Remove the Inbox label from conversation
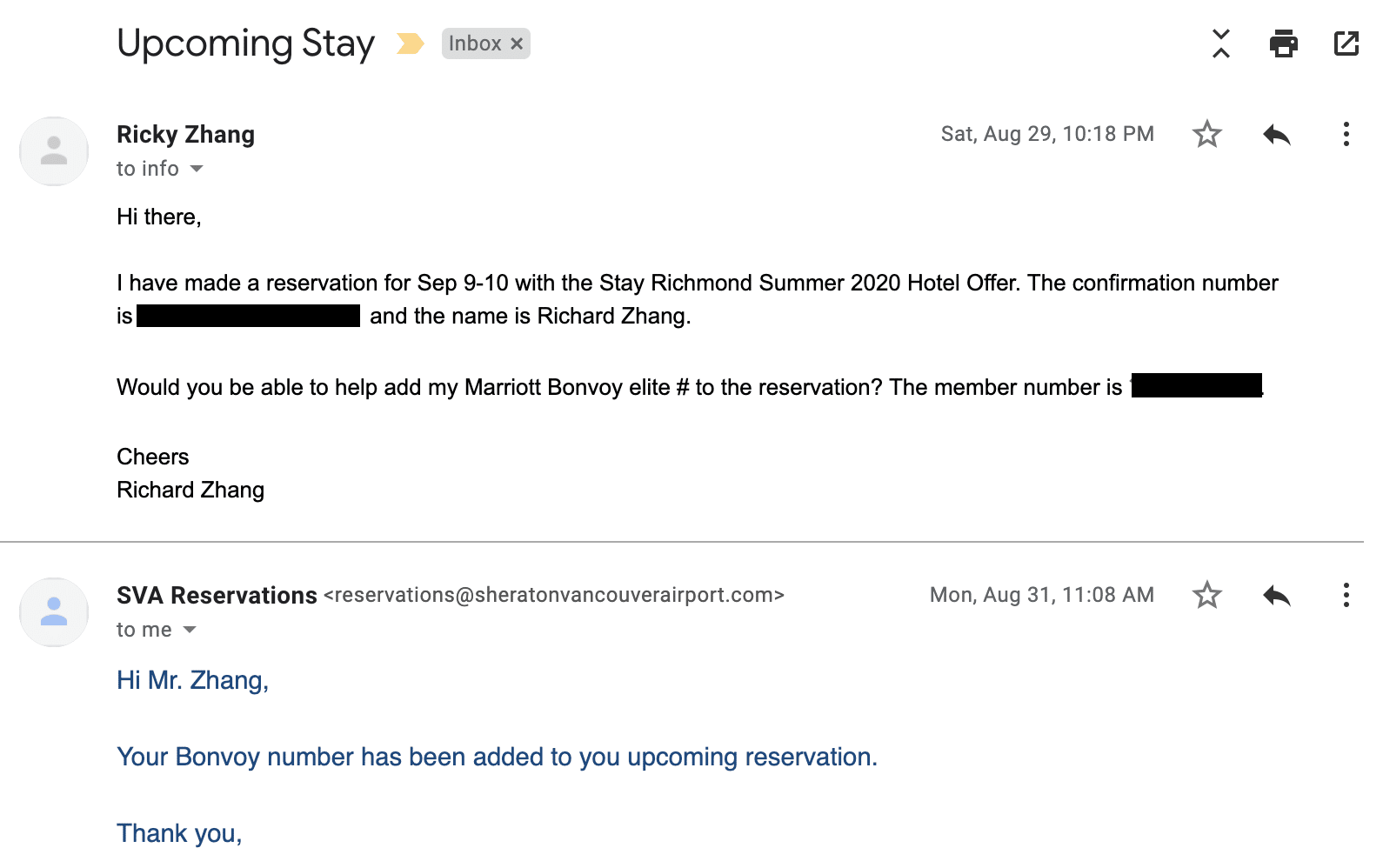This screenshot has height=868, width=1383. (517, 43)
